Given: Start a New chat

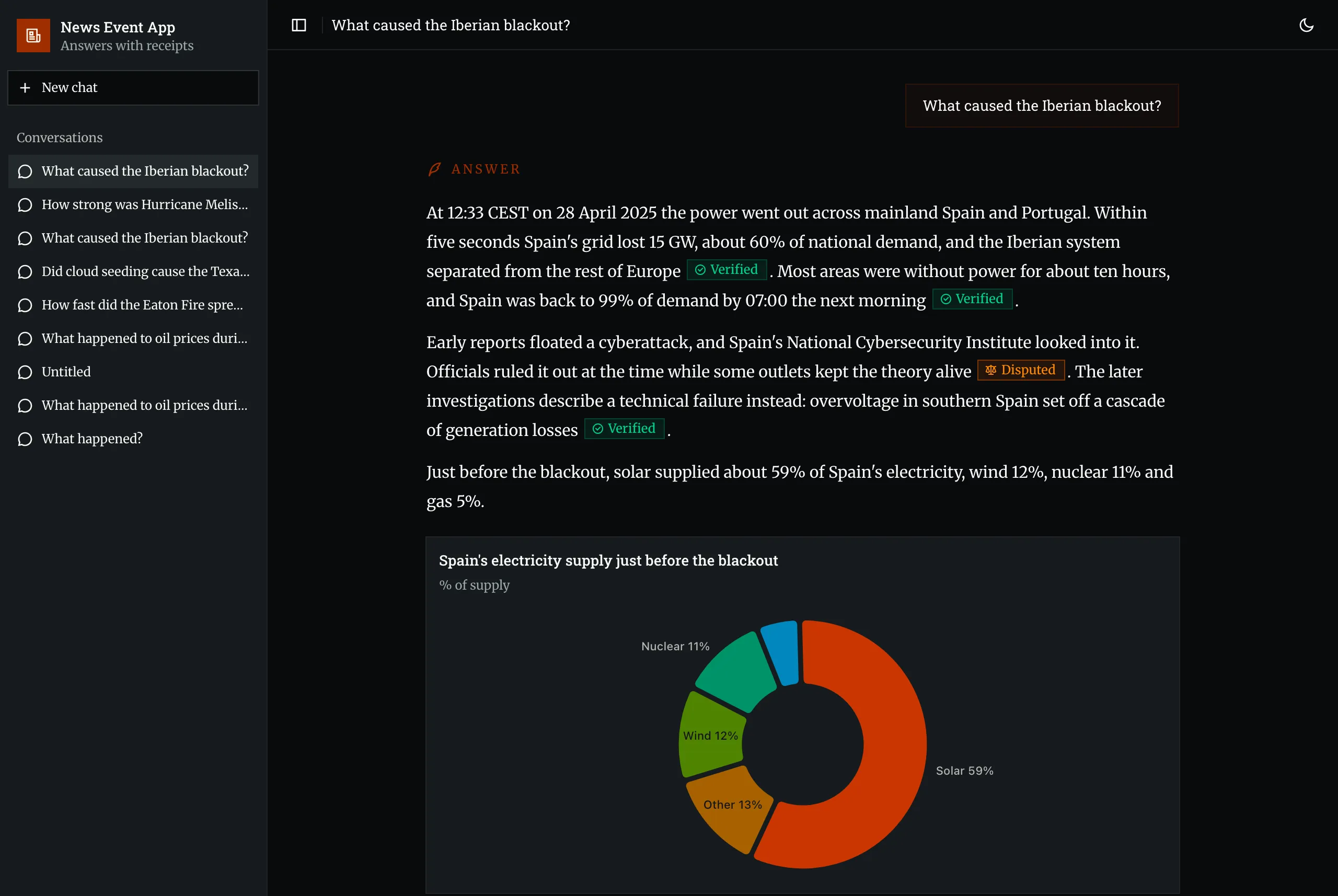Looking at the screenshot, I should [133, 87].
